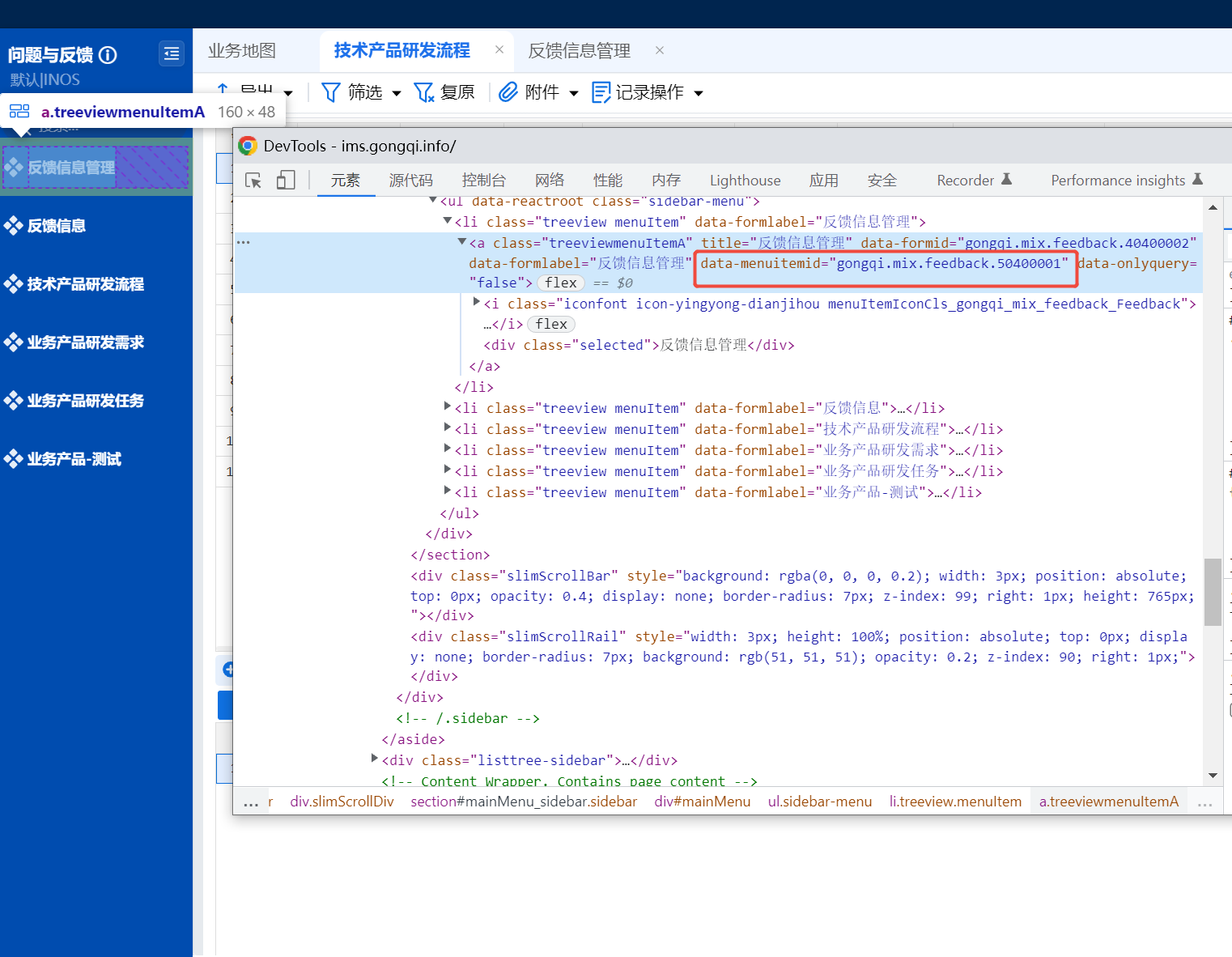Open 业务产品研发需求 in the sidebar
1232x957 pixels.
coord(85,342)
